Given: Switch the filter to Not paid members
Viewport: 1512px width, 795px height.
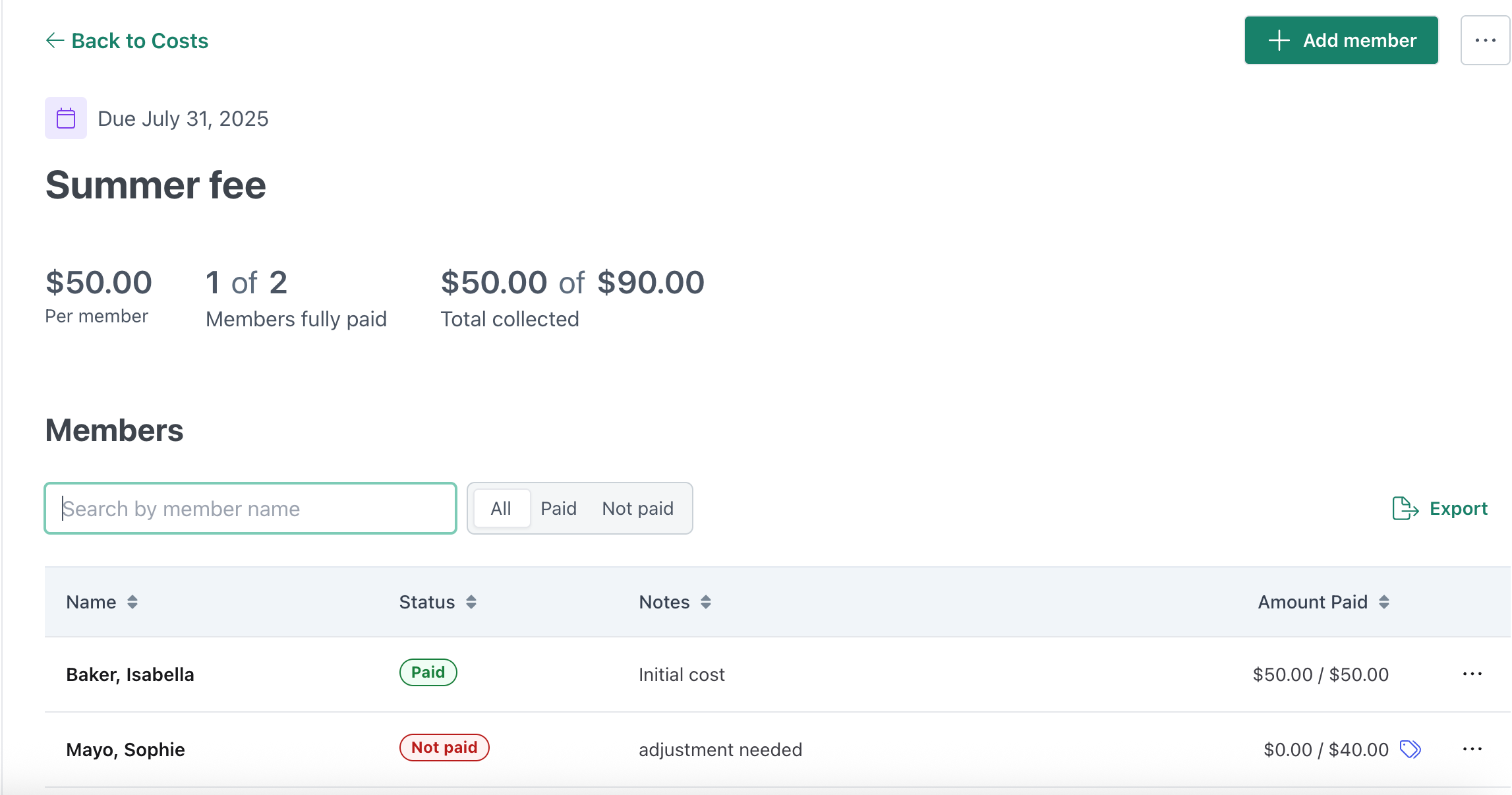Looking at the screenshot, I should [637, 508].
